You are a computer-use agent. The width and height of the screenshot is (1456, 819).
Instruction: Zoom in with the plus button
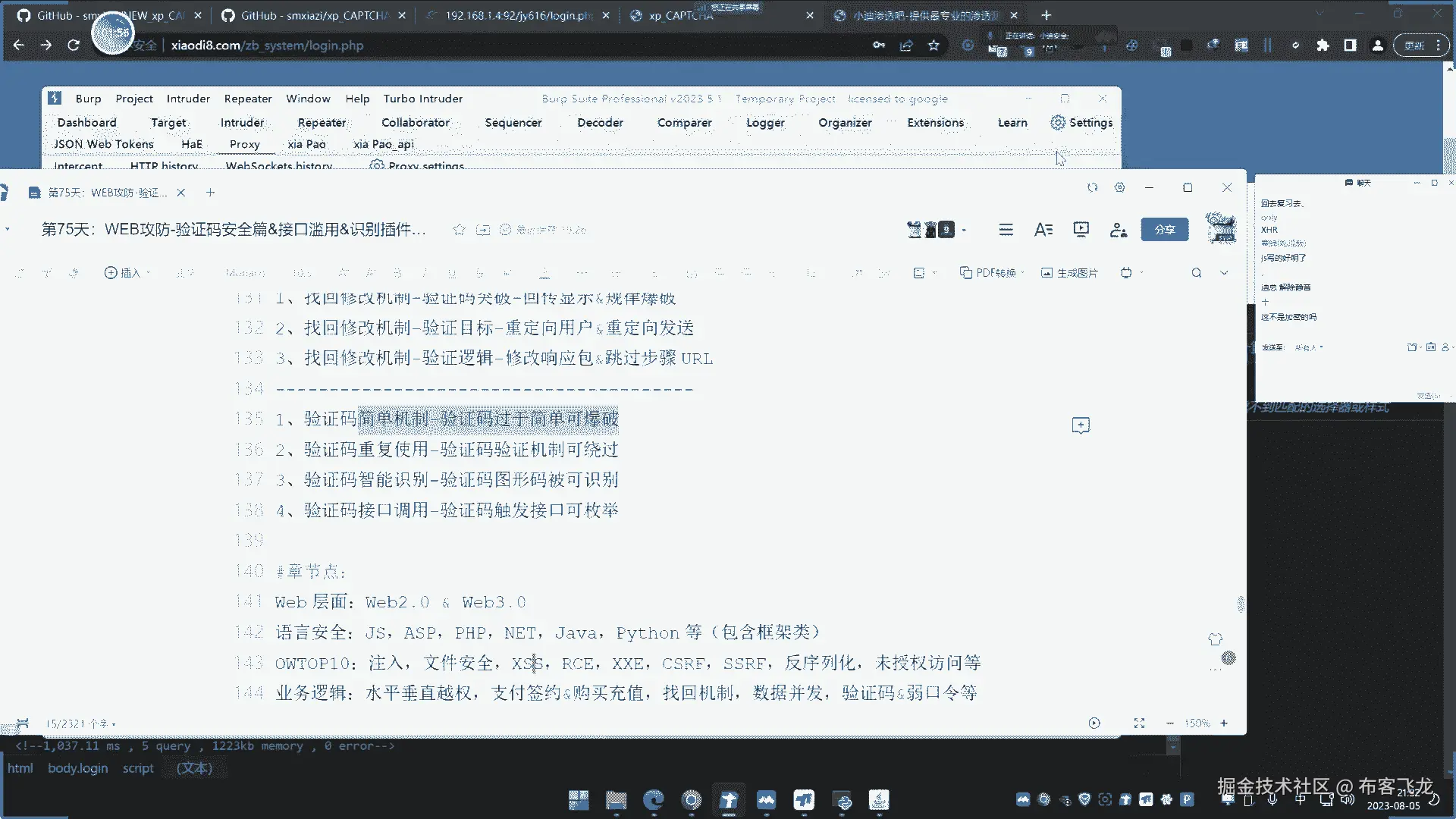point(1224,723)
